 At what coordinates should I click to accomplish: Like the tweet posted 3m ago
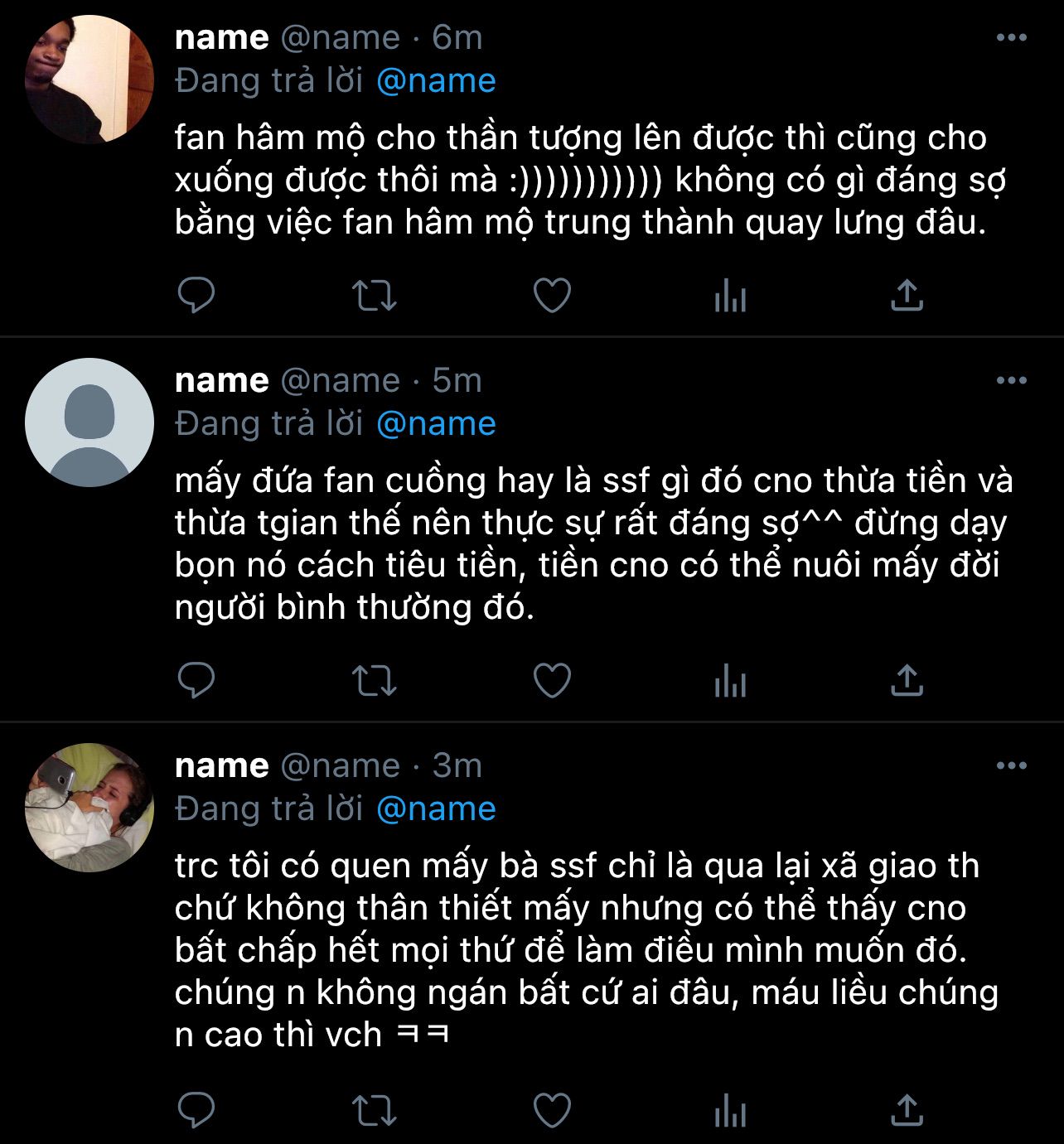coord(552,1110)
